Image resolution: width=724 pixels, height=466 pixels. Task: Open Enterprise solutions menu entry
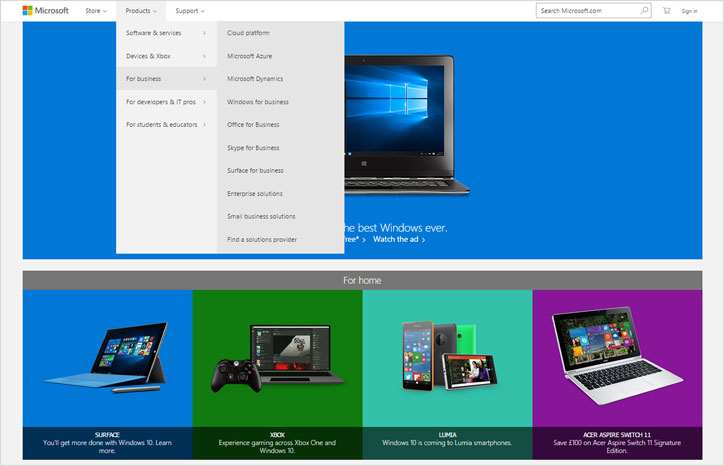(x=254, y=194)
